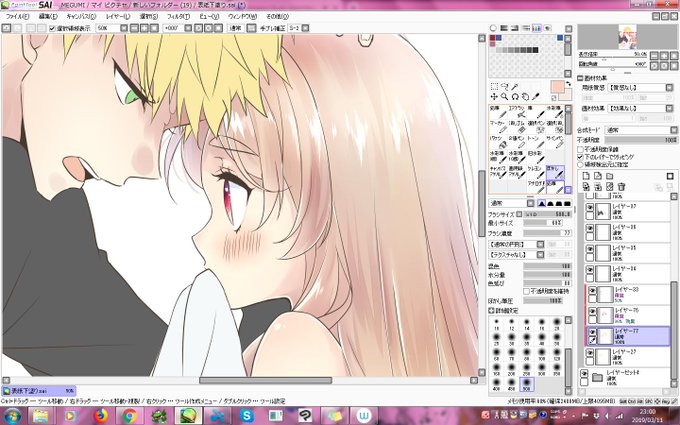Screen dimensions: 680x425
Task: Open the rotation angle dropdown in toolbar
Action: 188,28
